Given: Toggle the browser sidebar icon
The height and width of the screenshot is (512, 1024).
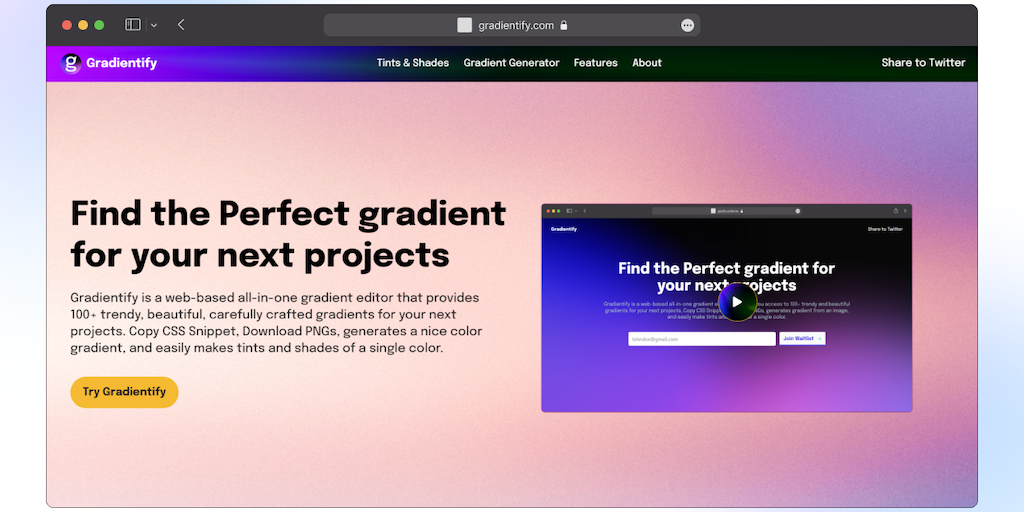Looking at the screenshot, I should coord(133,25).
